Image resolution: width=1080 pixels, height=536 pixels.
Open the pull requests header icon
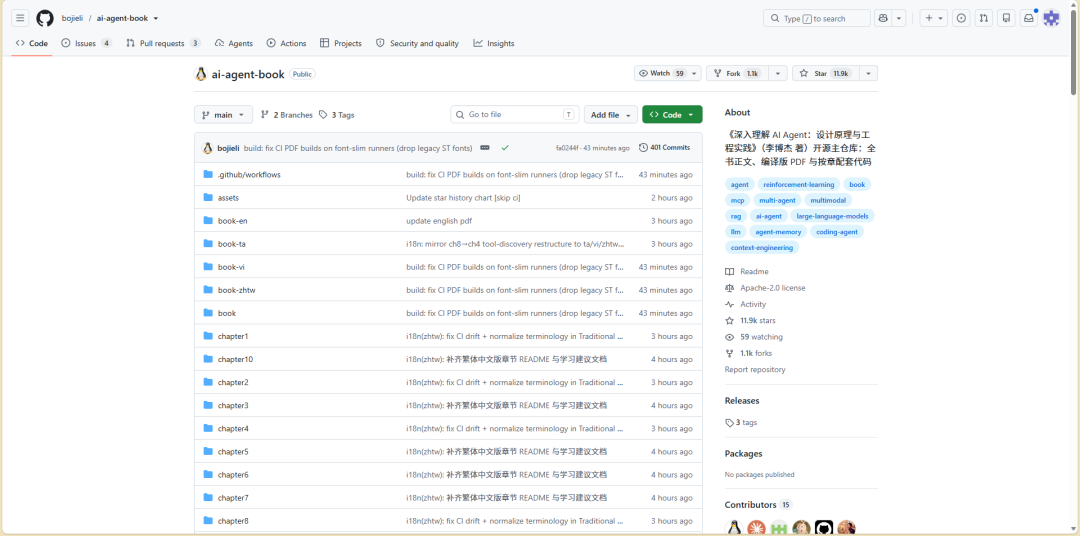point(984,19)
